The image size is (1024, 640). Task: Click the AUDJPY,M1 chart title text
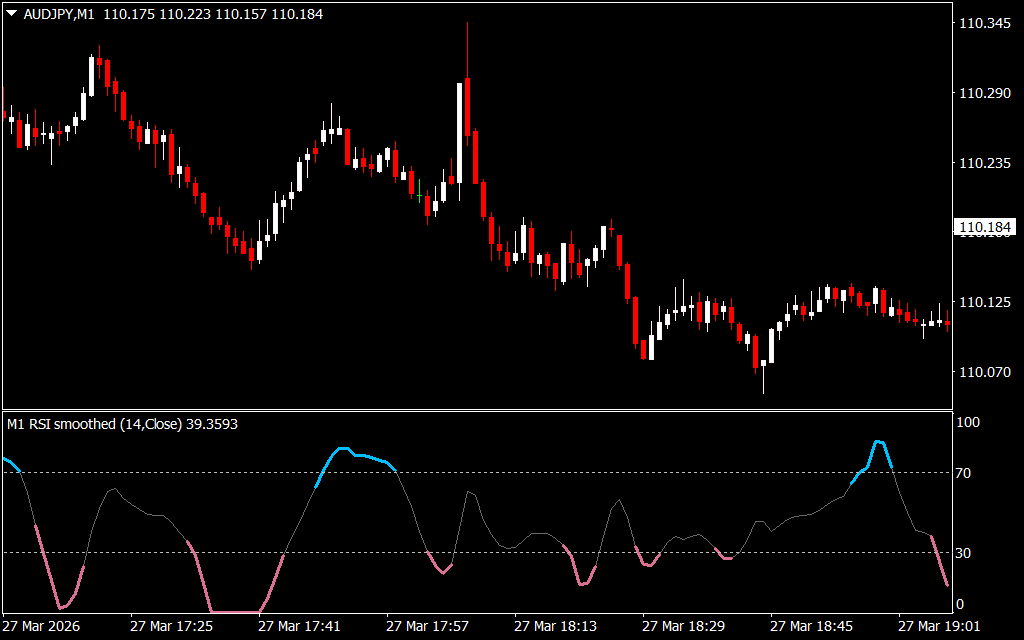58,15
